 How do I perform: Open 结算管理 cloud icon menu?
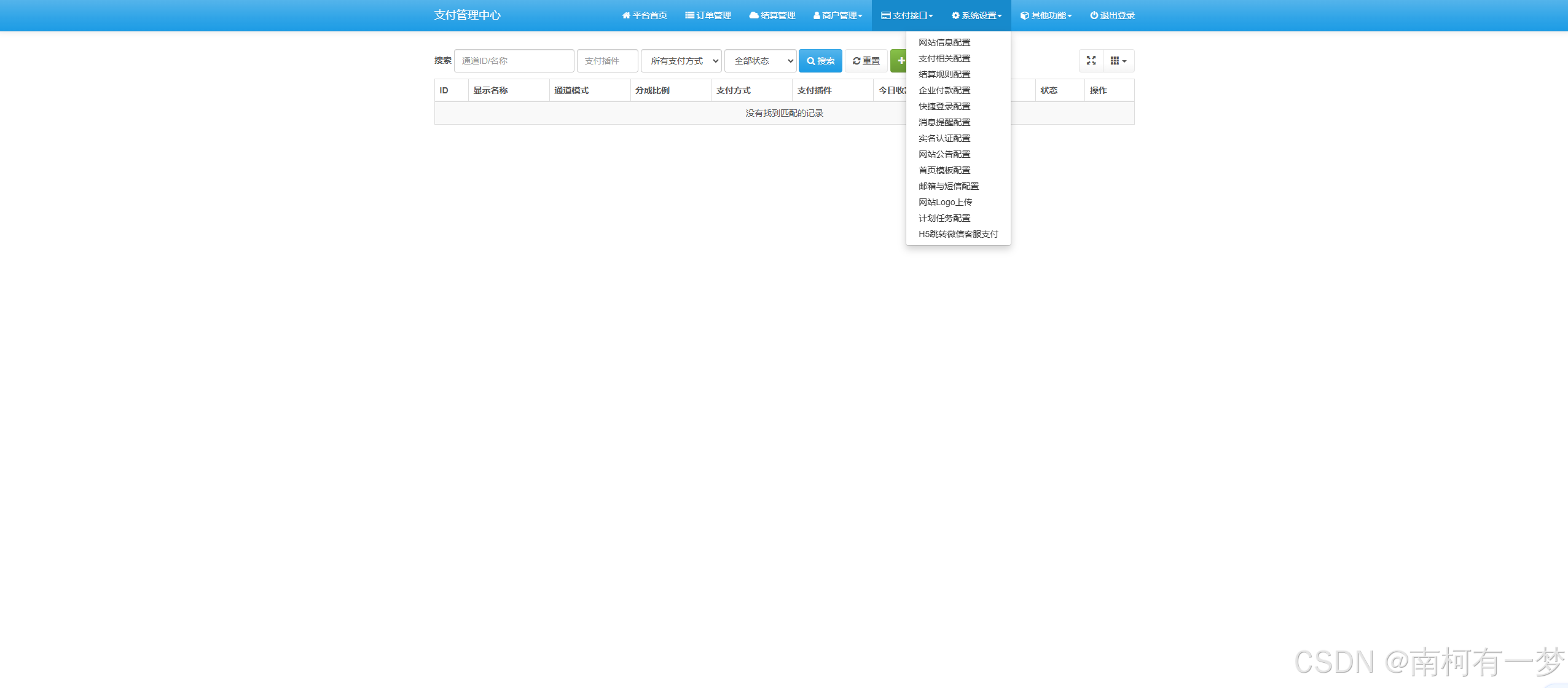coord(772,15)
